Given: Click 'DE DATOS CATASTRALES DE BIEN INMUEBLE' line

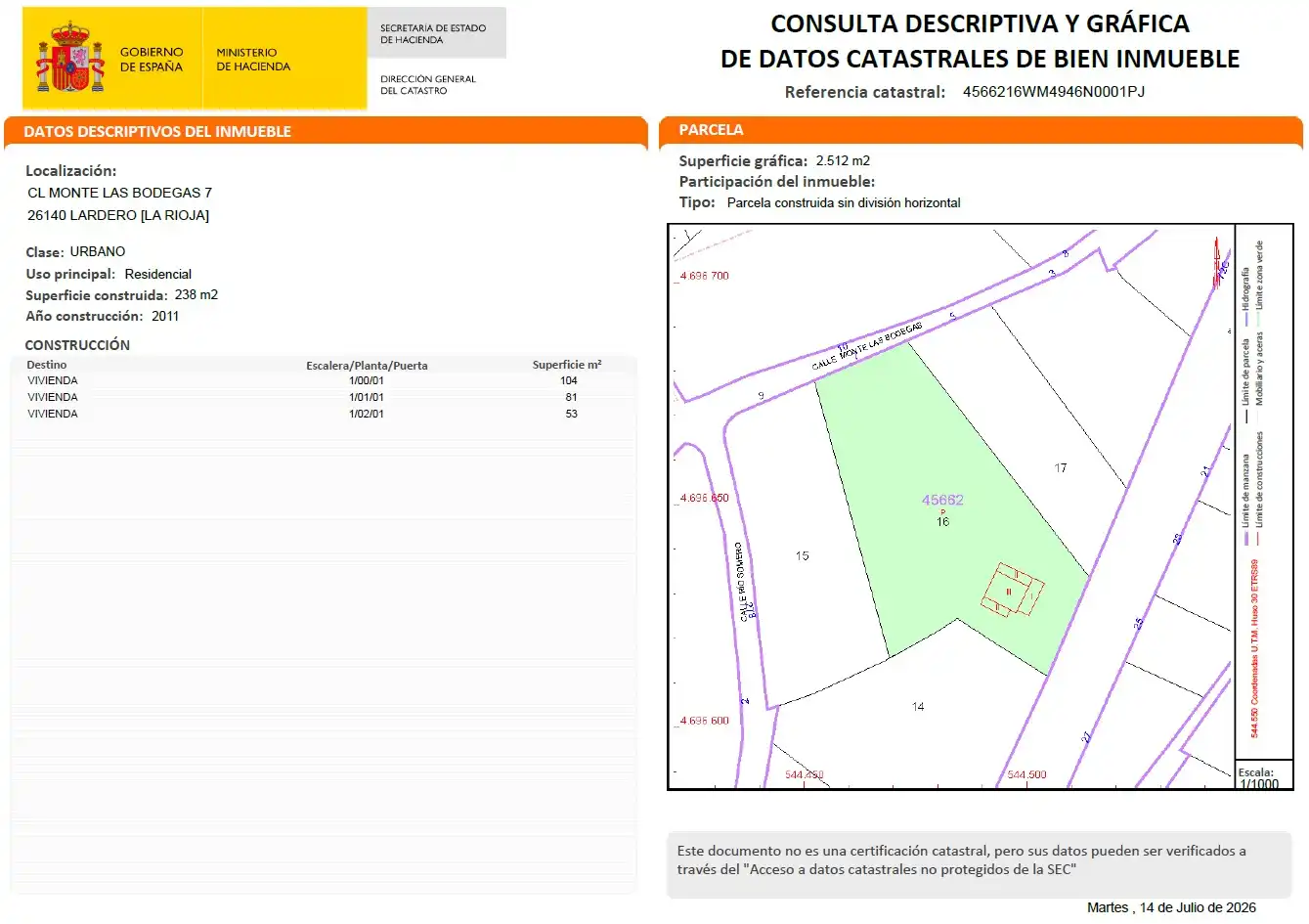Looking at the screenshot, I should tap(980, 59).
